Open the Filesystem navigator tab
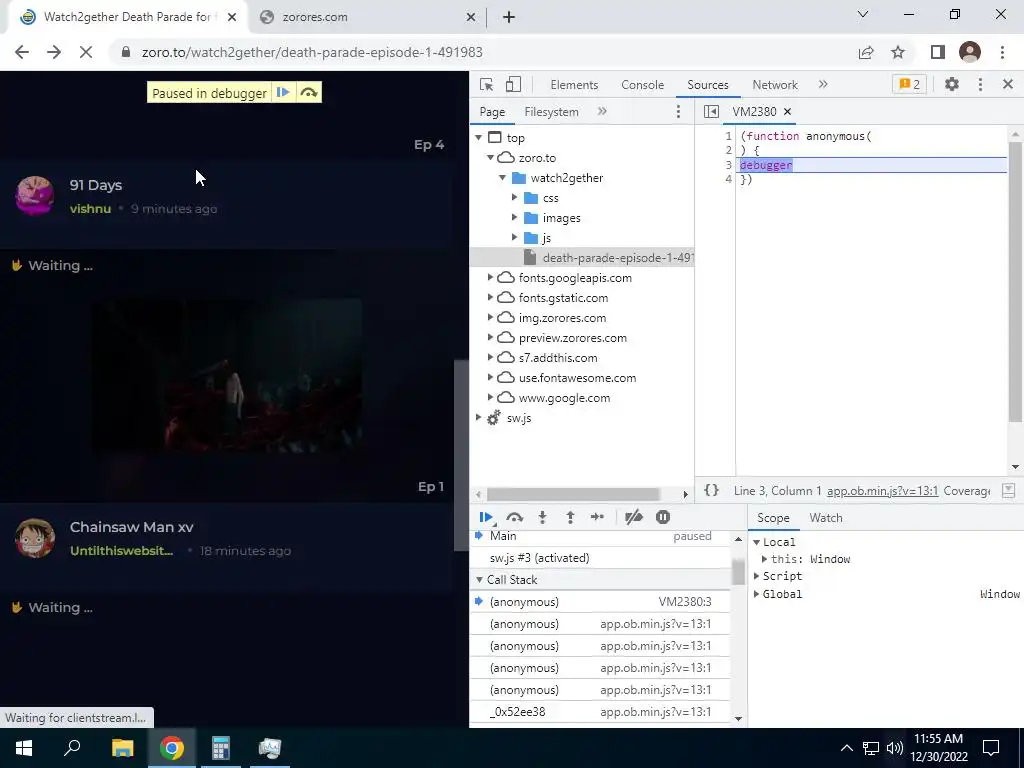 click(x=551, y=112)
